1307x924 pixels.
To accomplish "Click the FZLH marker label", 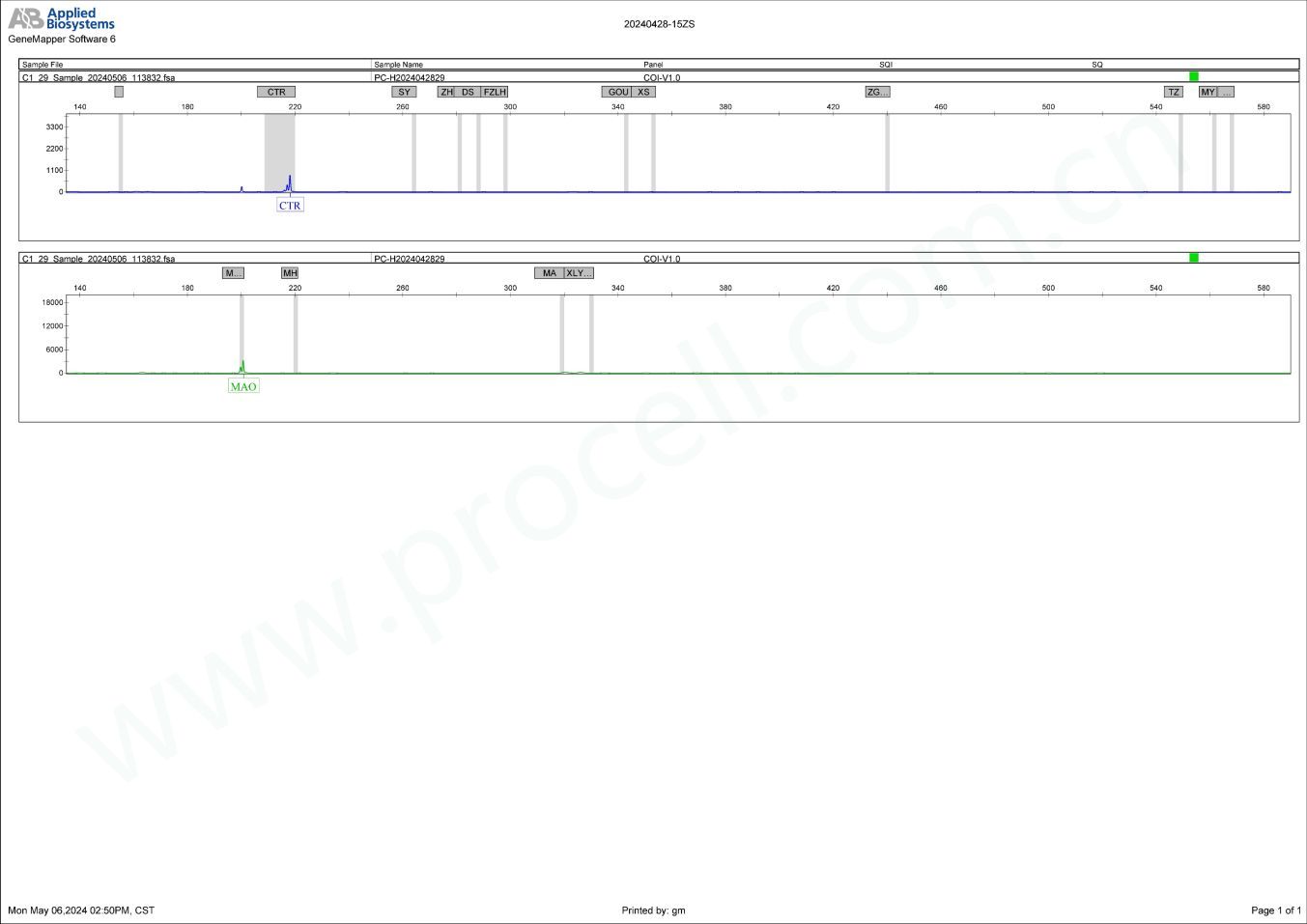I will pyautogui.click(x=495, y=92).
